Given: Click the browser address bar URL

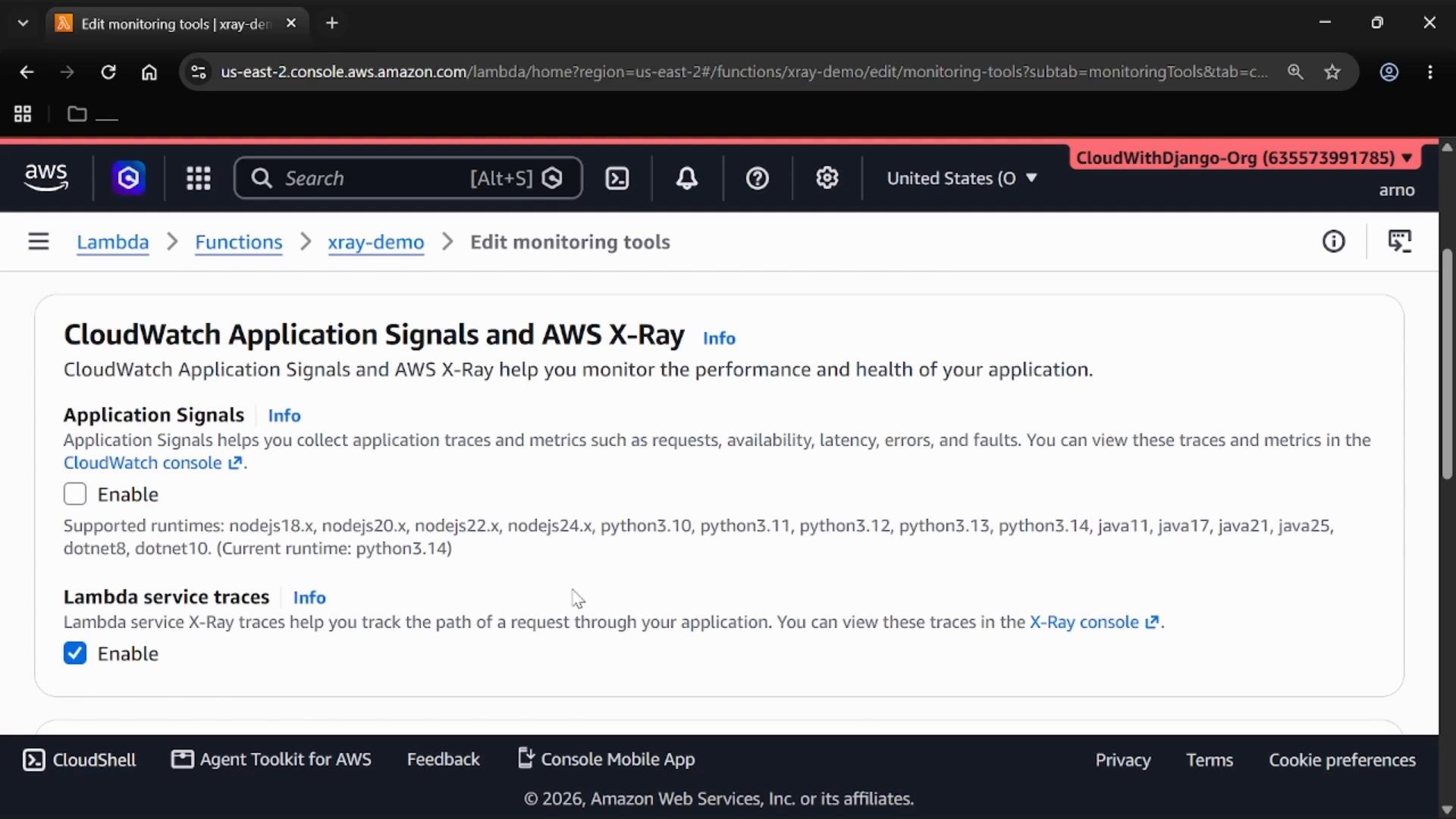Looking at the screenshot, I should pyautogui.click(x=743, y=72).
